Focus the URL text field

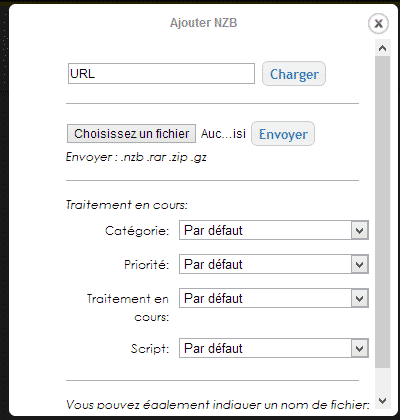(161, 74)
